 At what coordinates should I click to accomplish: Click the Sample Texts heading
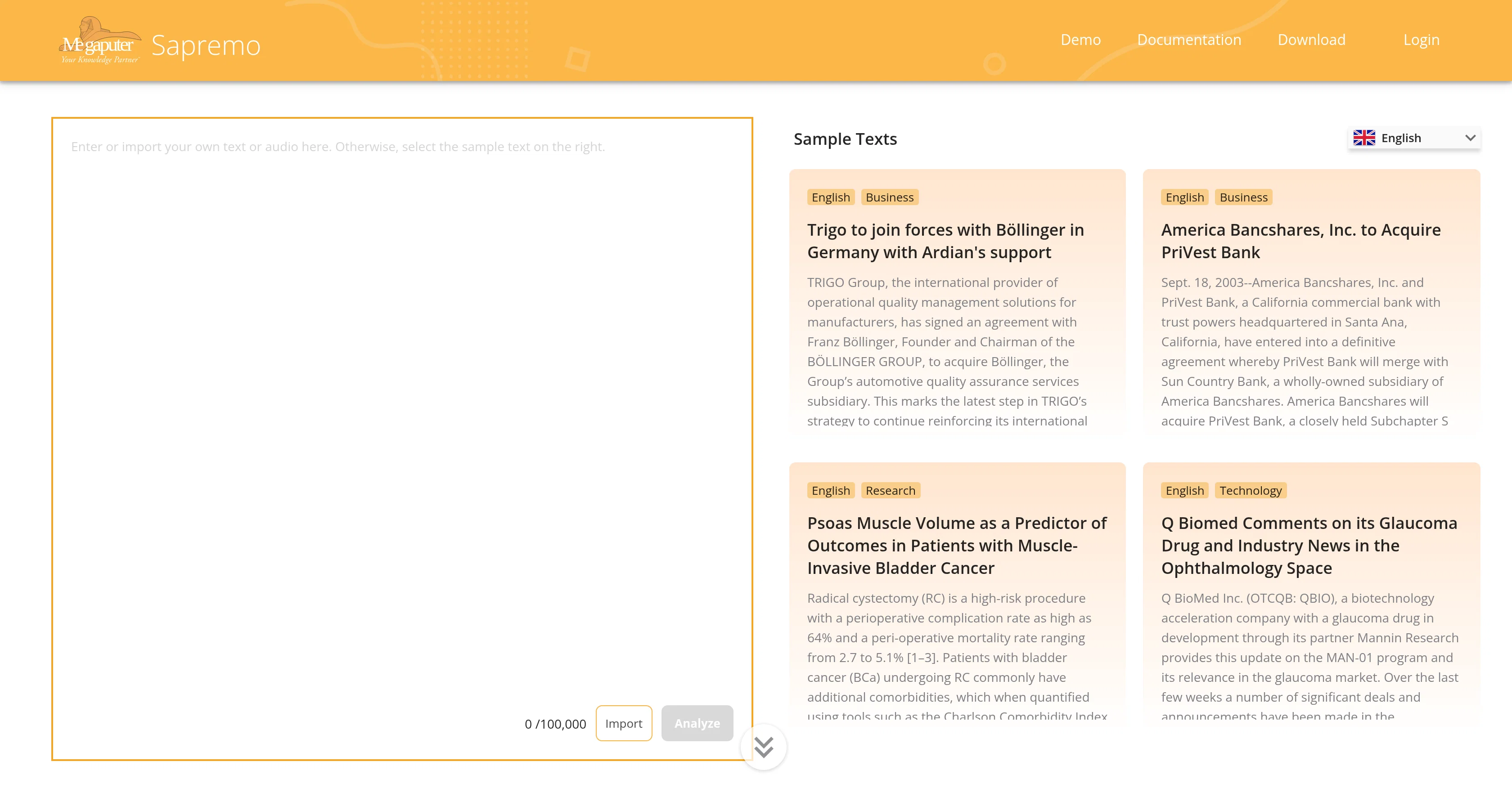(845, 139)
